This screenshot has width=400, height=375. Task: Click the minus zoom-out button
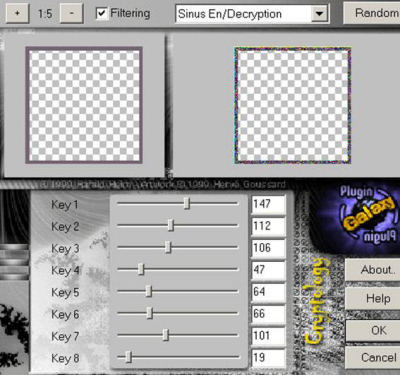click(72, 13)
